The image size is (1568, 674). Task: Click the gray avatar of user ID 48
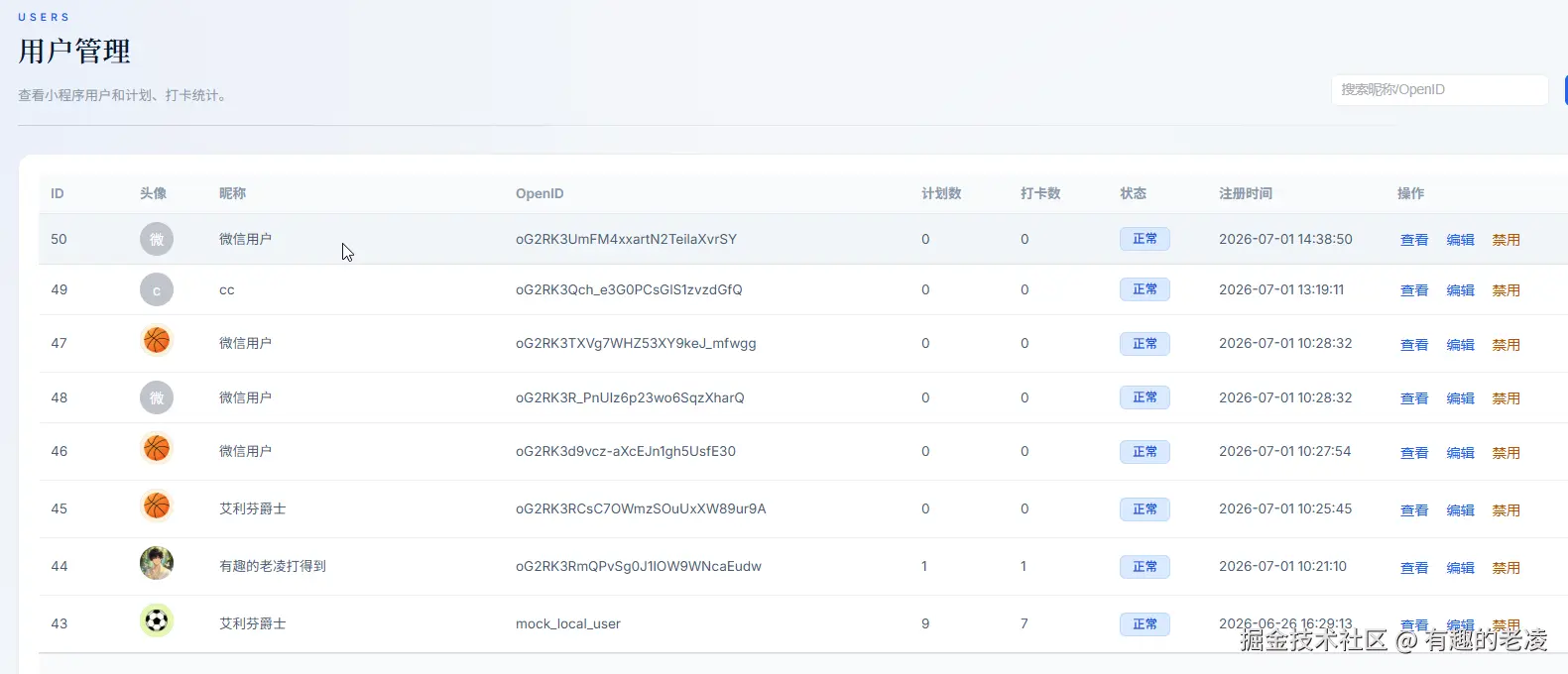157,397
